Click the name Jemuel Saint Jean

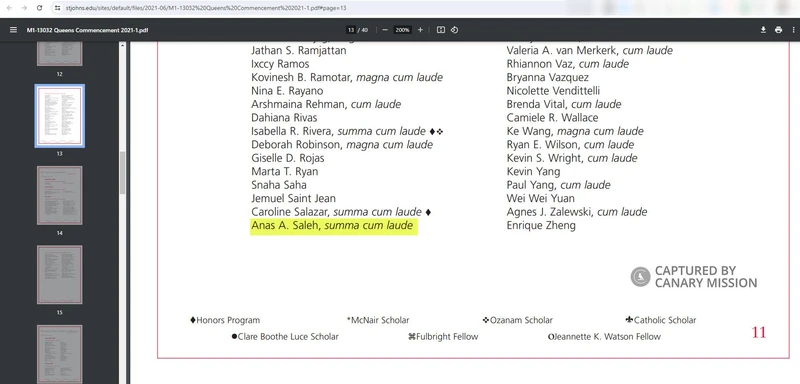293,198
